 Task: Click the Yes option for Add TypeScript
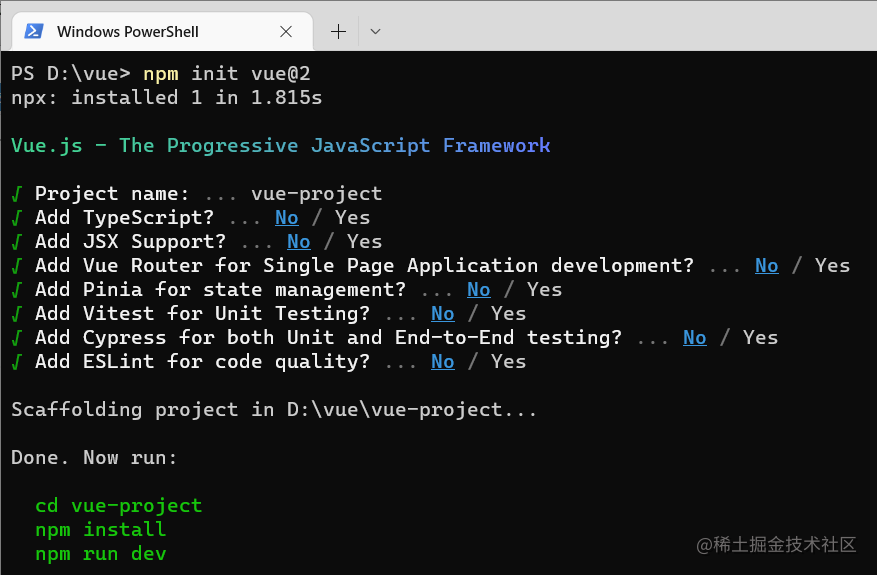coord(352,218)
